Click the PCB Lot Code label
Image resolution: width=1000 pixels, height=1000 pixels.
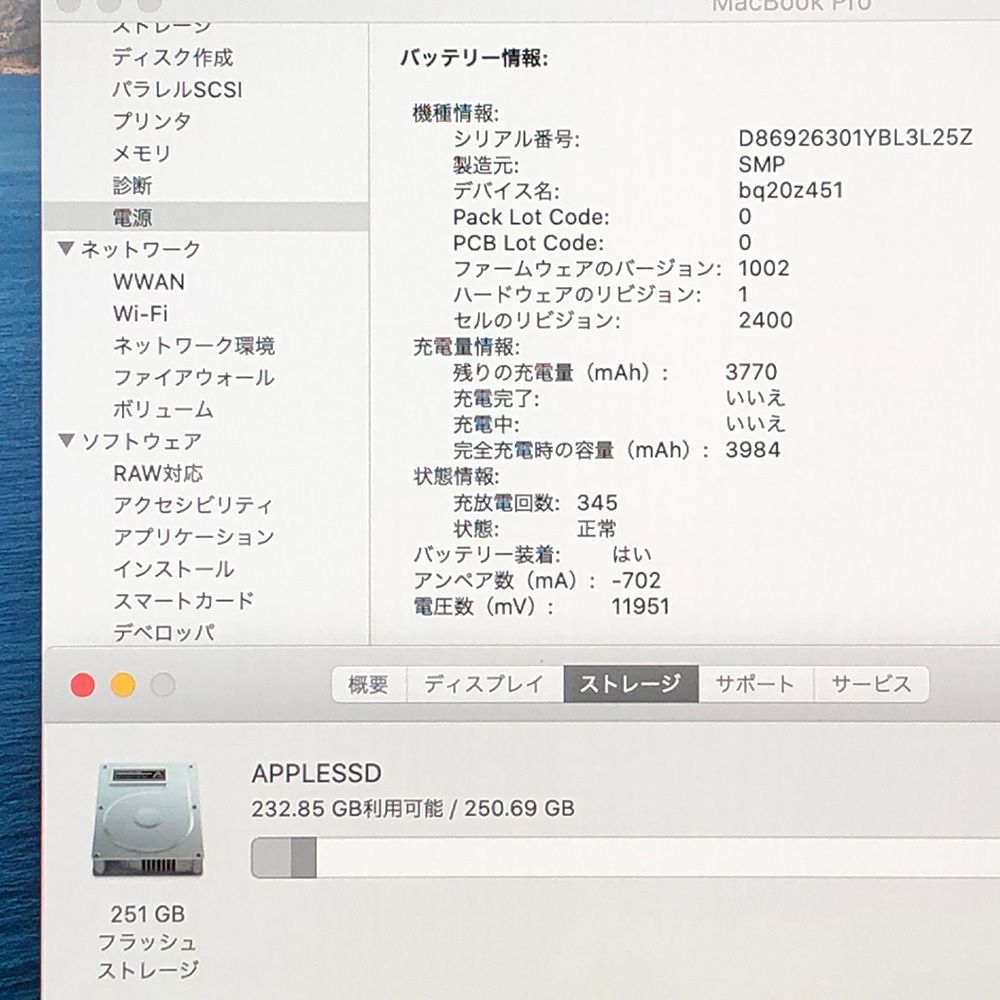point(527,242)
